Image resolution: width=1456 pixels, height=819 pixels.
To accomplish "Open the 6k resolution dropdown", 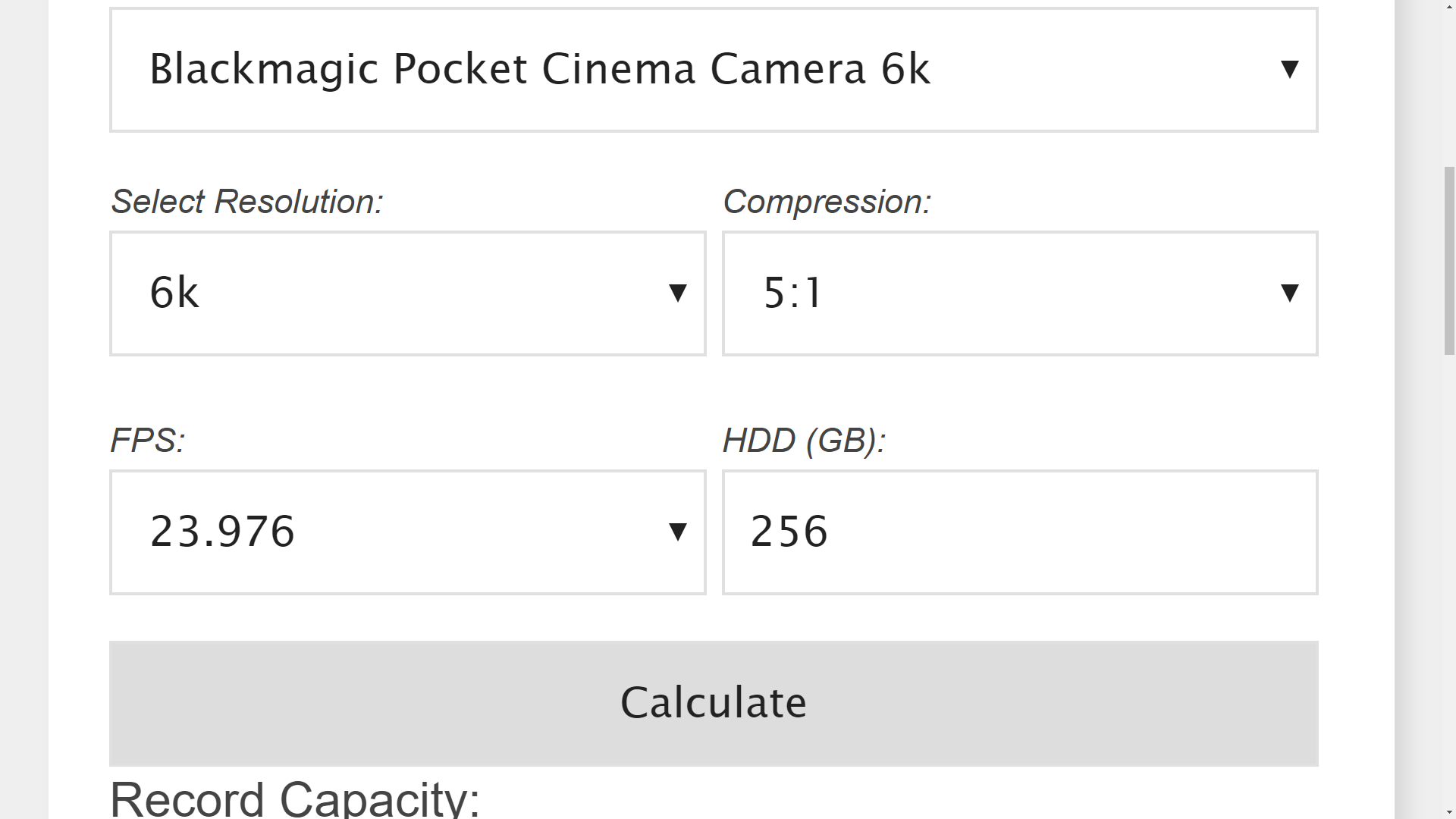I will (x=407, y=293).
